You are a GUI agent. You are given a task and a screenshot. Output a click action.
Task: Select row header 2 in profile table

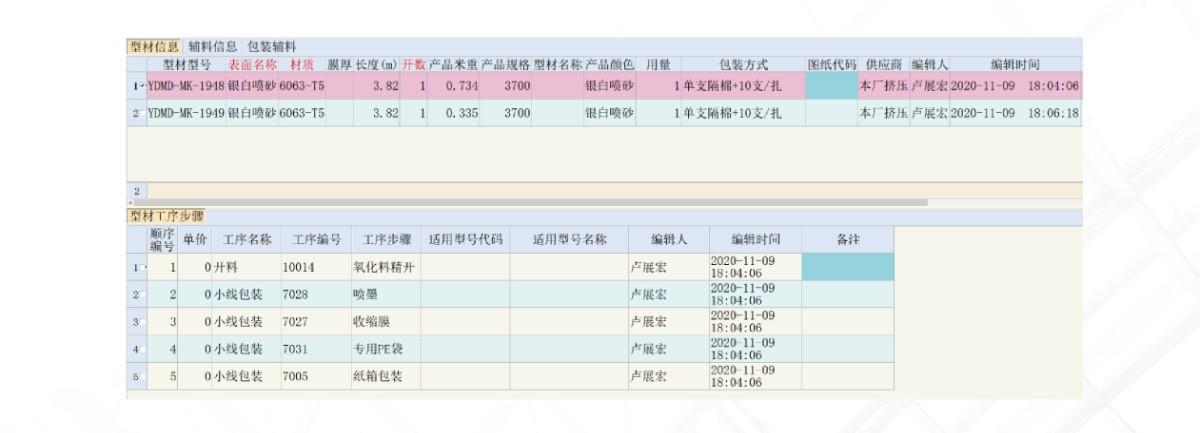pyautogui.click(x=137, y=114)
